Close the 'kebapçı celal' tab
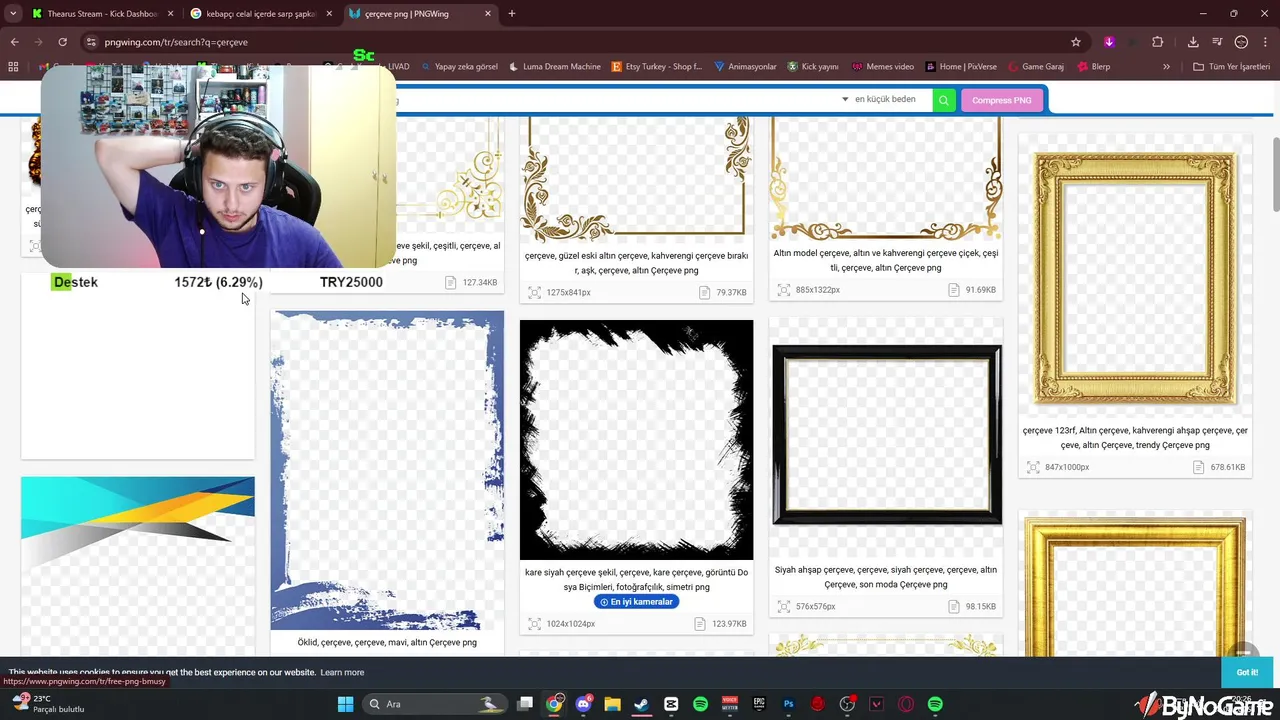1280x720 pixels. (x=329, y=14)
